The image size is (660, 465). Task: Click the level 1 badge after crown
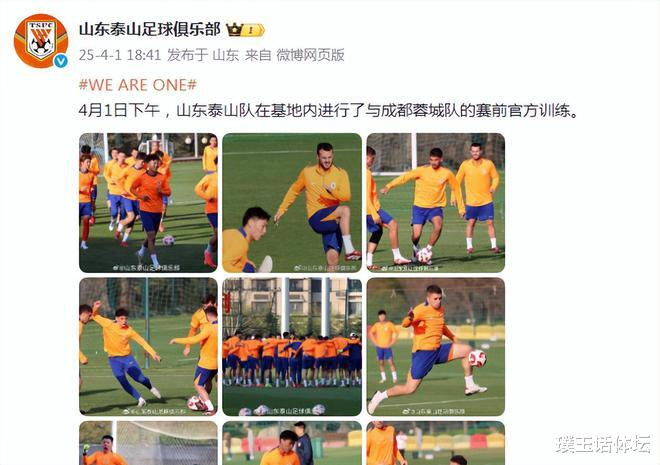(254, 30)
